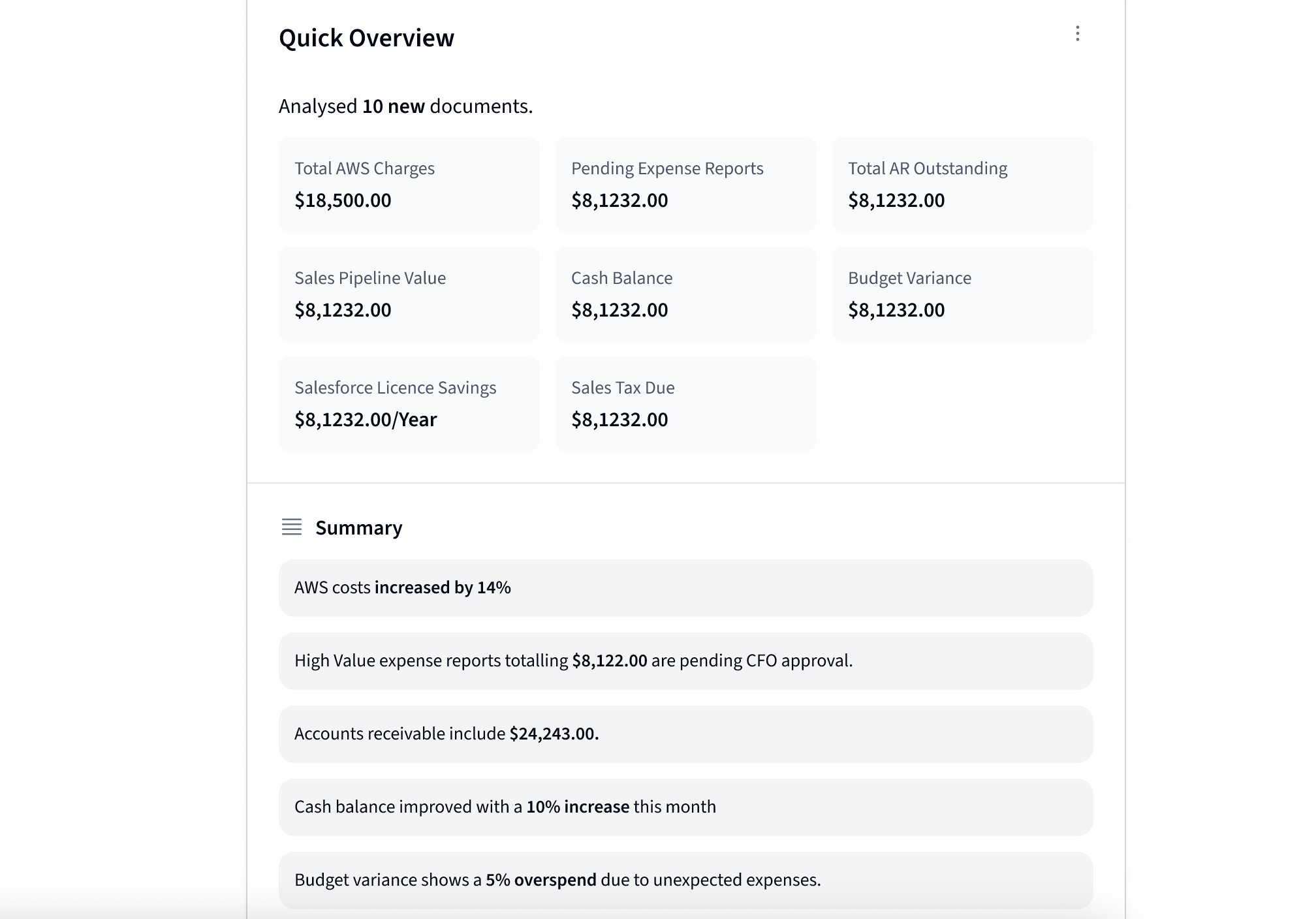Click the $8,122.00 amount in summary
1316x919 pixels.
pyautogui.click(x=610, y=661)
